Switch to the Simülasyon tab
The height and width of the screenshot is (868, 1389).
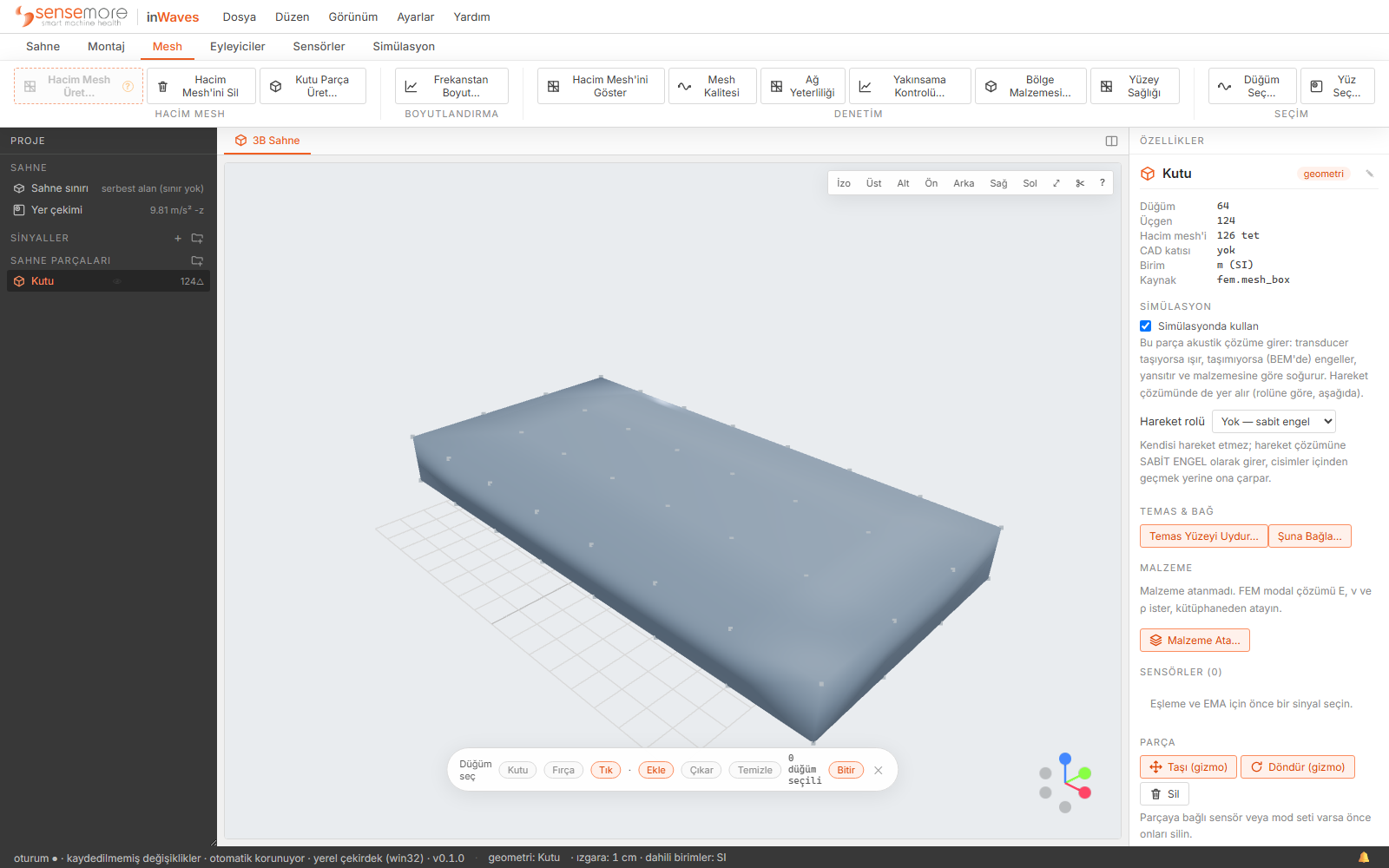click(404, 47)
